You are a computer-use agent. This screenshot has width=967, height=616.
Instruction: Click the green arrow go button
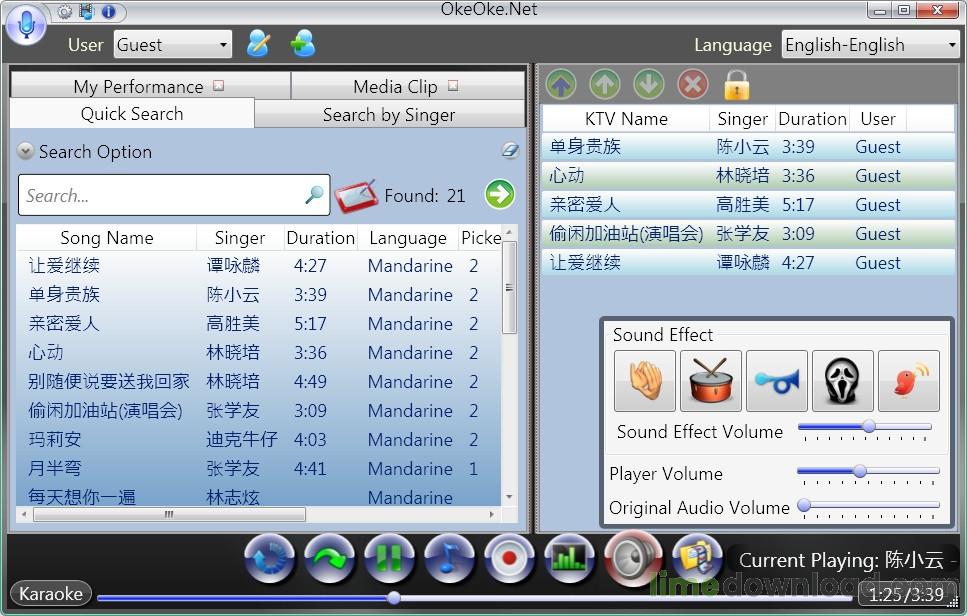pos(500,194)
